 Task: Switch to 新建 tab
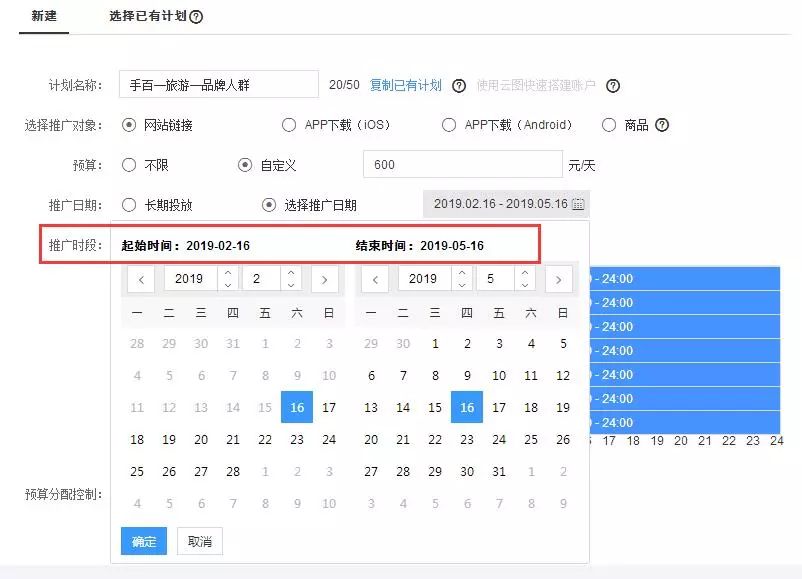pos(44,16)
